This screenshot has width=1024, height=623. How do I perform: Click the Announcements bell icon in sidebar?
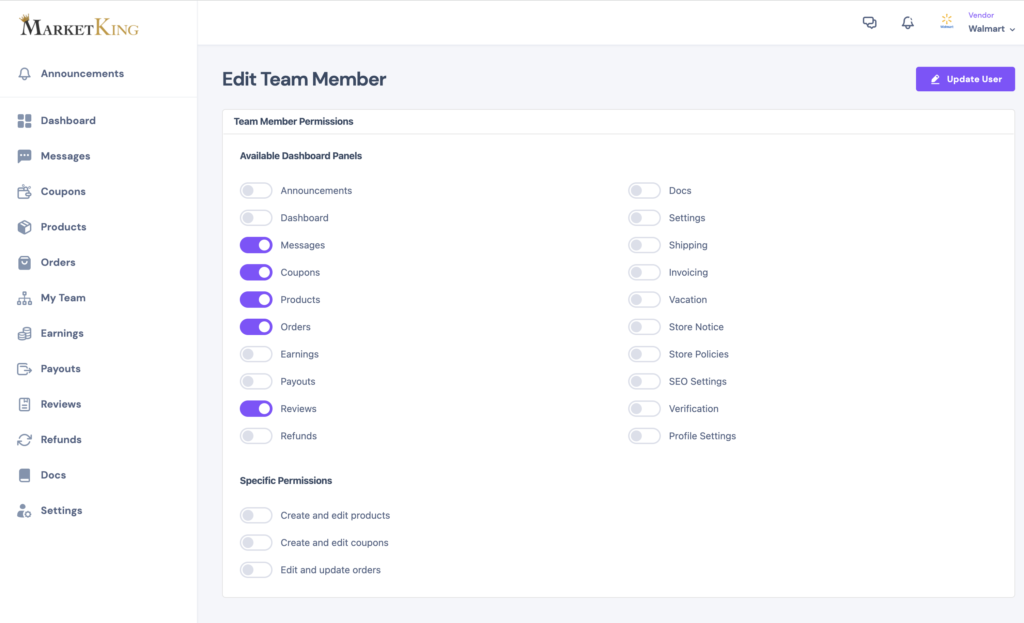click(24, 74)
